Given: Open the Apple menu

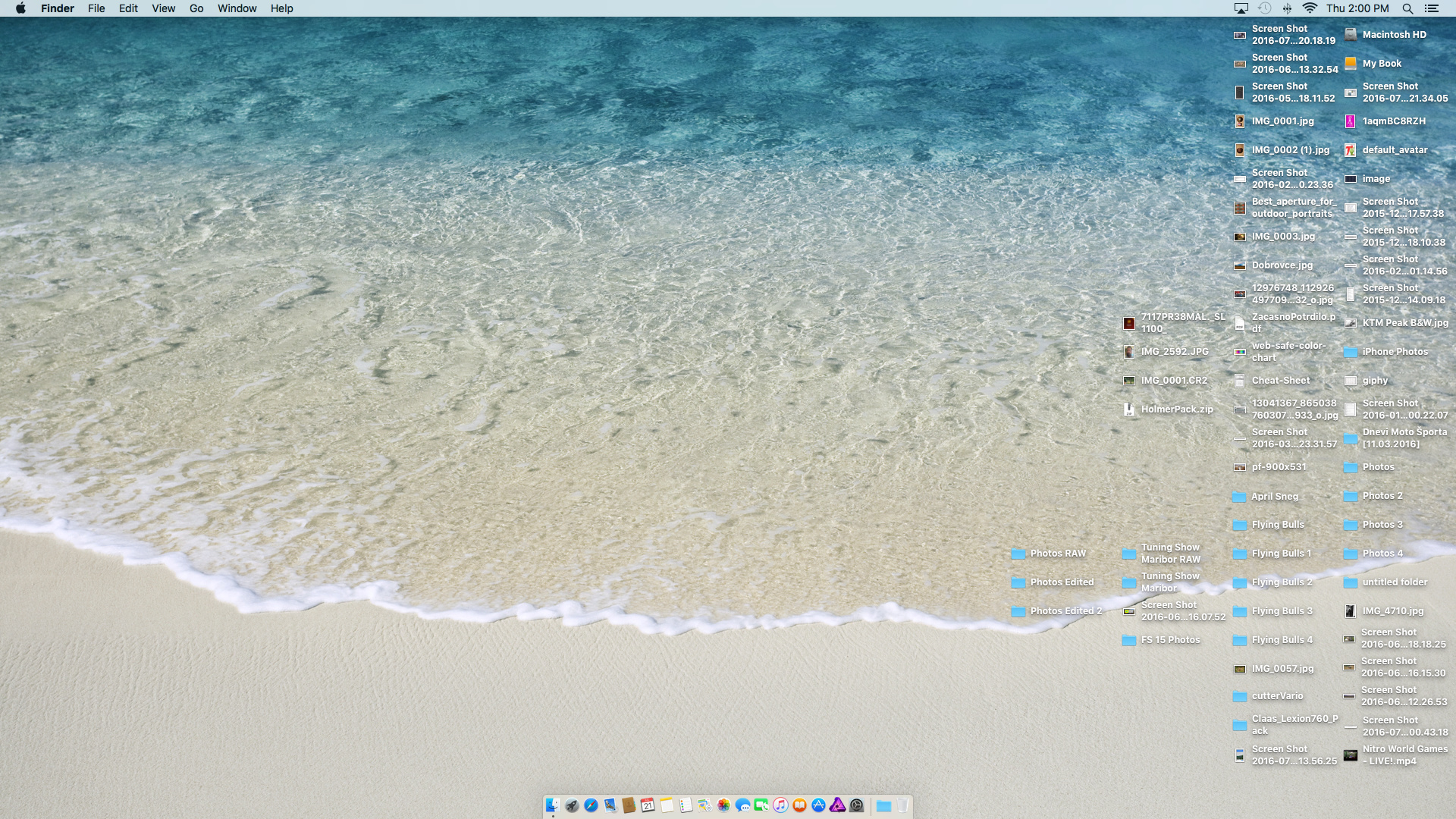Looking at the screenshot, I should (20, 8).
